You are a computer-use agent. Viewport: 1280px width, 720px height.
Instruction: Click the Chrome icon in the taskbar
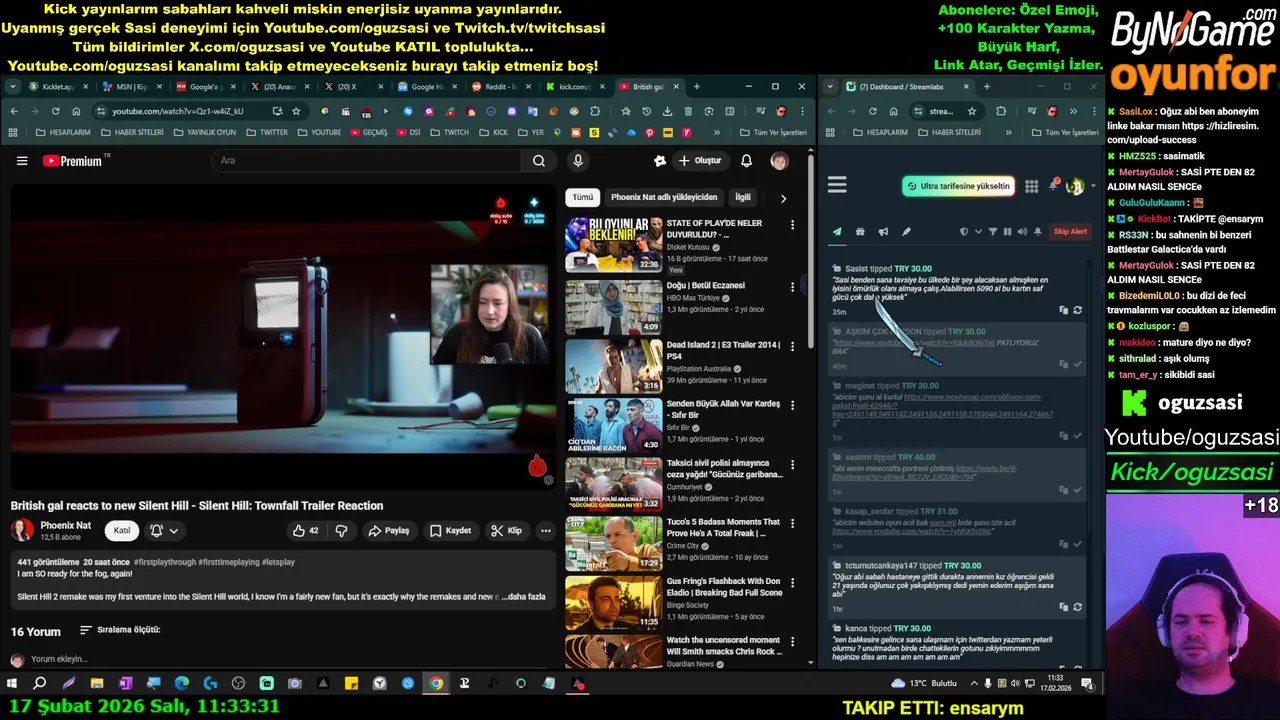coord(436,684)
